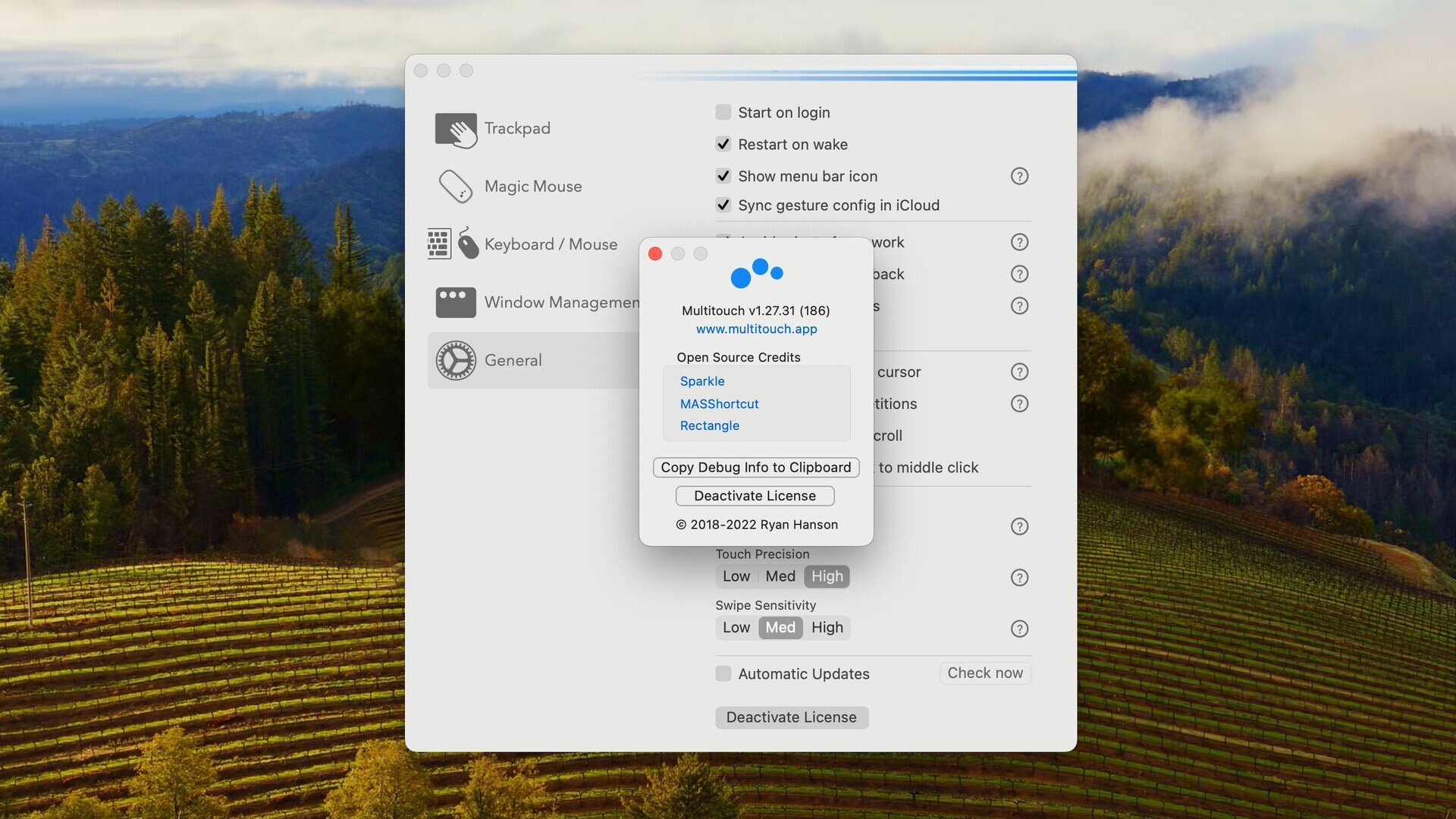Enable Automatic Updates

[x=723, y=673]
